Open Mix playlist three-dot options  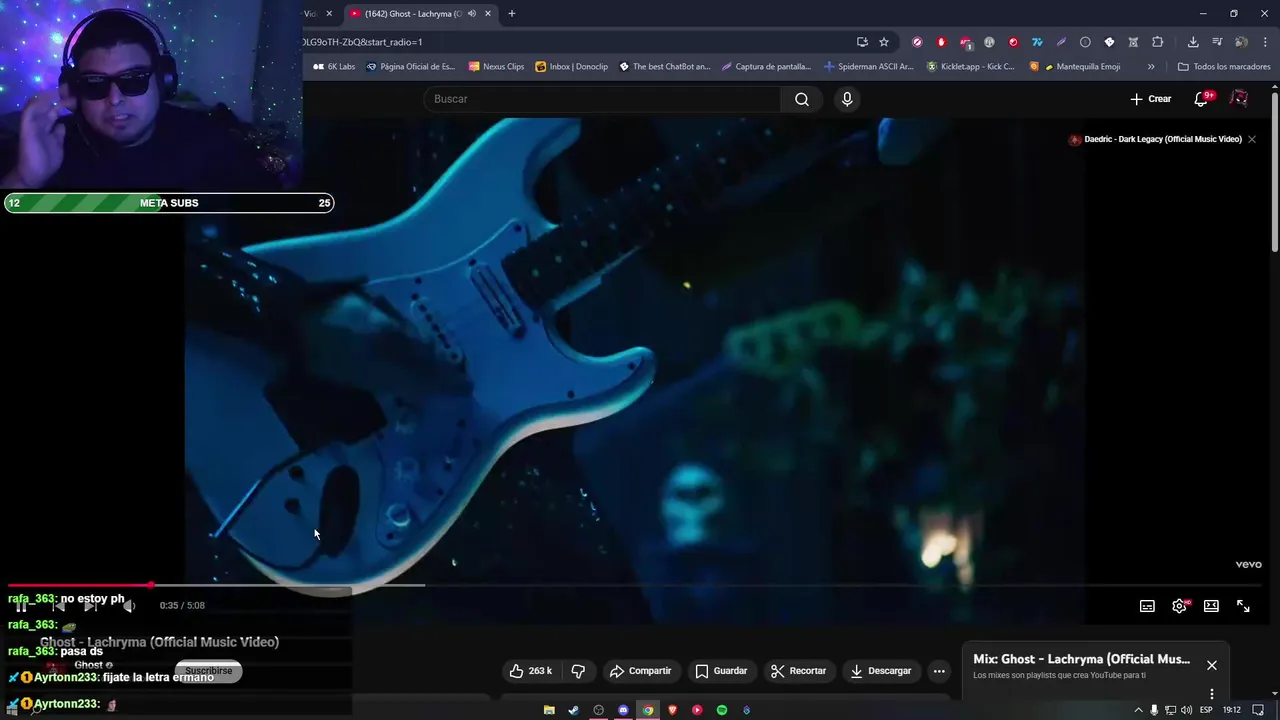pos(1212,693)
